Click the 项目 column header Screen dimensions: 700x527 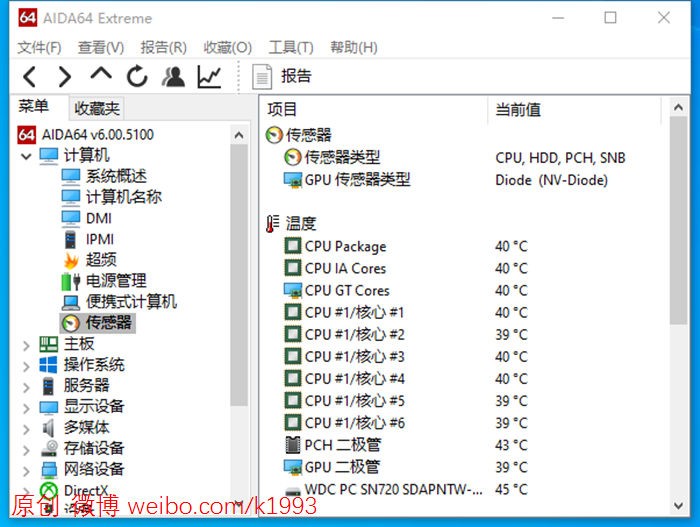pyautogui.click(x=282, y=109)
